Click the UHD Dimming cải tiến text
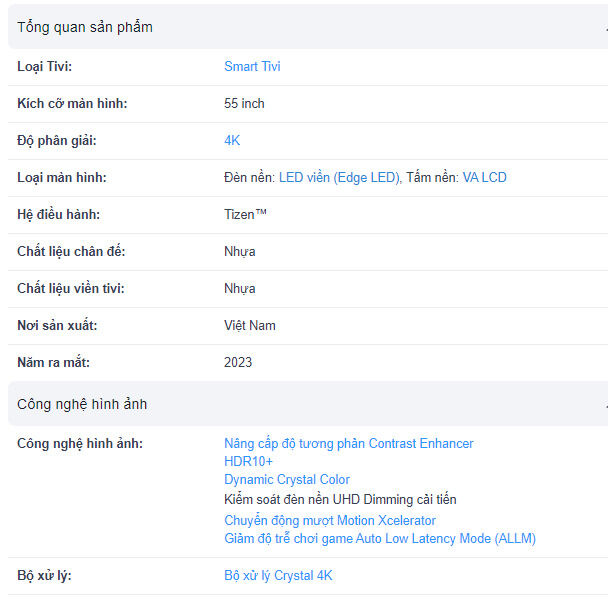The height and width of the screenshot is (600, 608). point(340,499)
